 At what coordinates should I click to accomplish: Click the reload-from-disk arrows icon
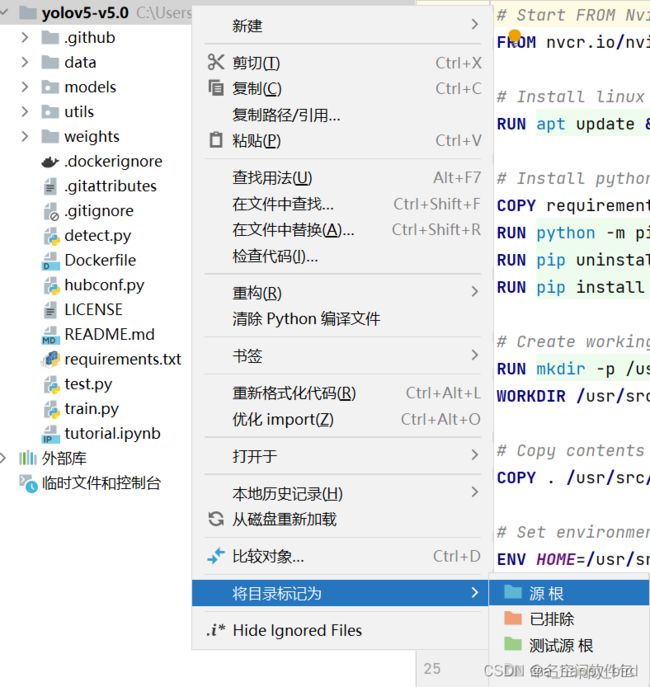point(216,519)
